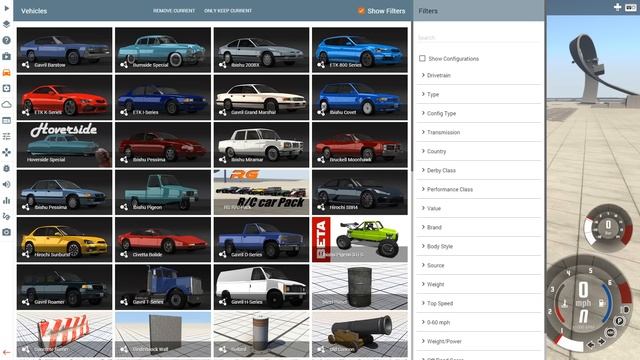Select the Civetta Bolide thumbnail
This screenshot has width=640, height=360.
tap(163, 239)
